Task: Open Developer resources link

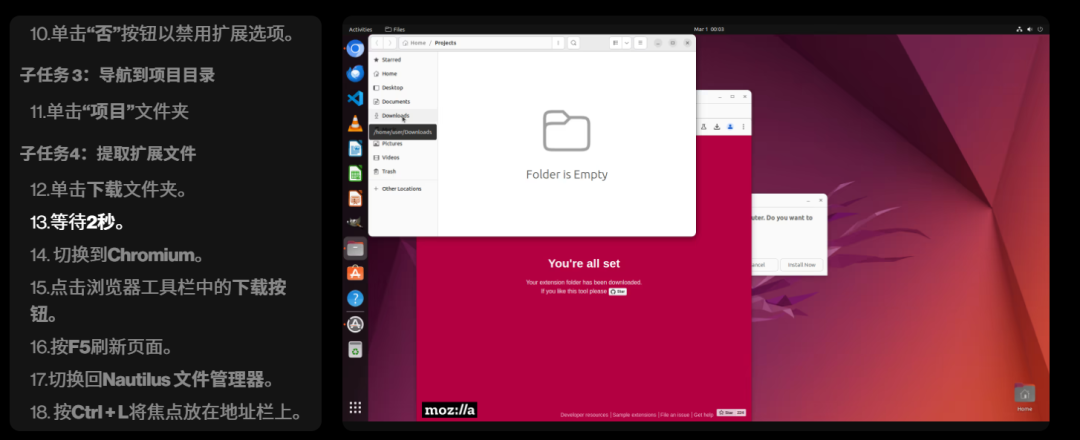Action: coord(584,415)
